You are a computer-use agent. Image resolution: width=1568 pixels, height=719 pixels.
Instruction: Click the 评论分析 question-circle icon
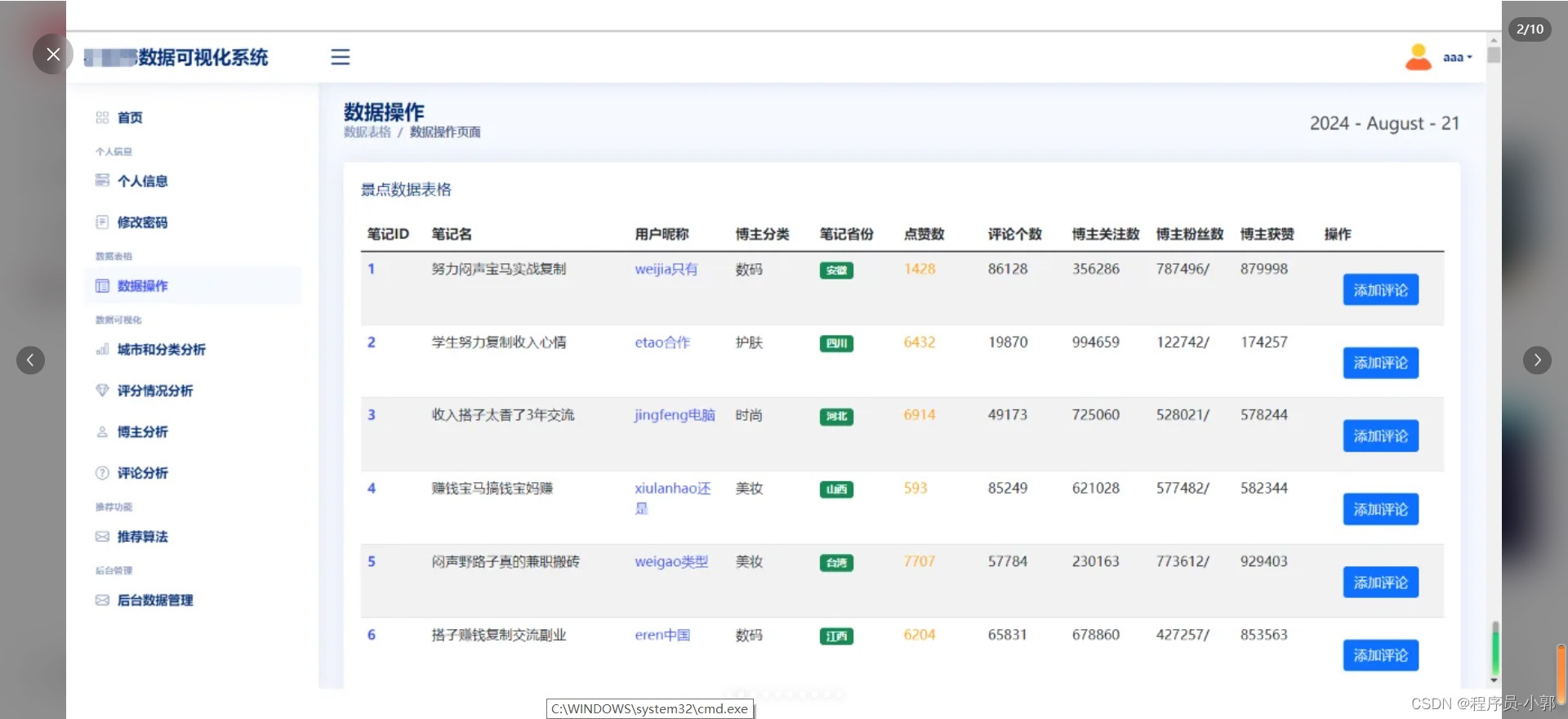tap(102, 473)
